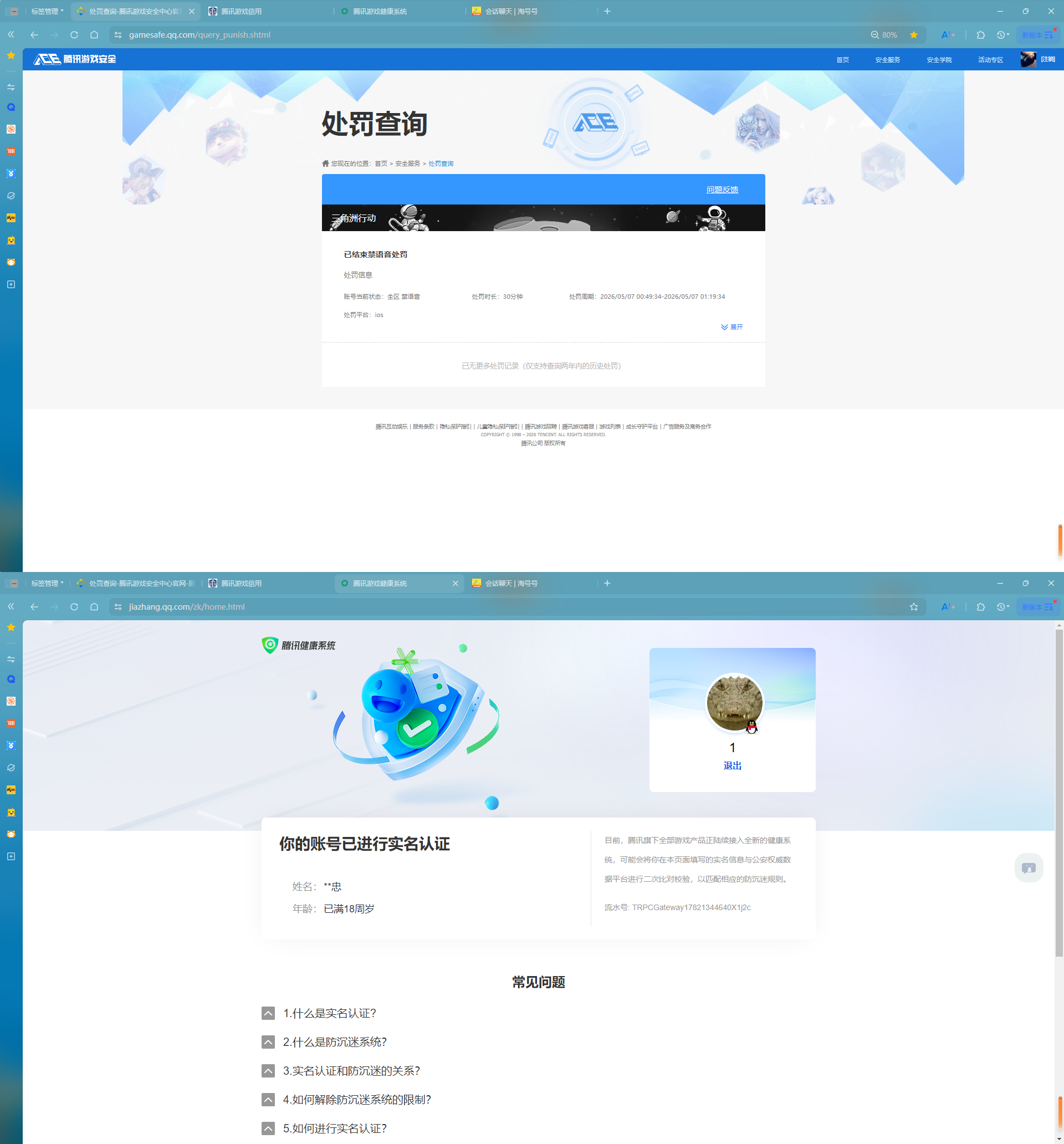Open 活动专区 in the ACE navigation bar
1064x1144 pixels.
pos(990,60)
